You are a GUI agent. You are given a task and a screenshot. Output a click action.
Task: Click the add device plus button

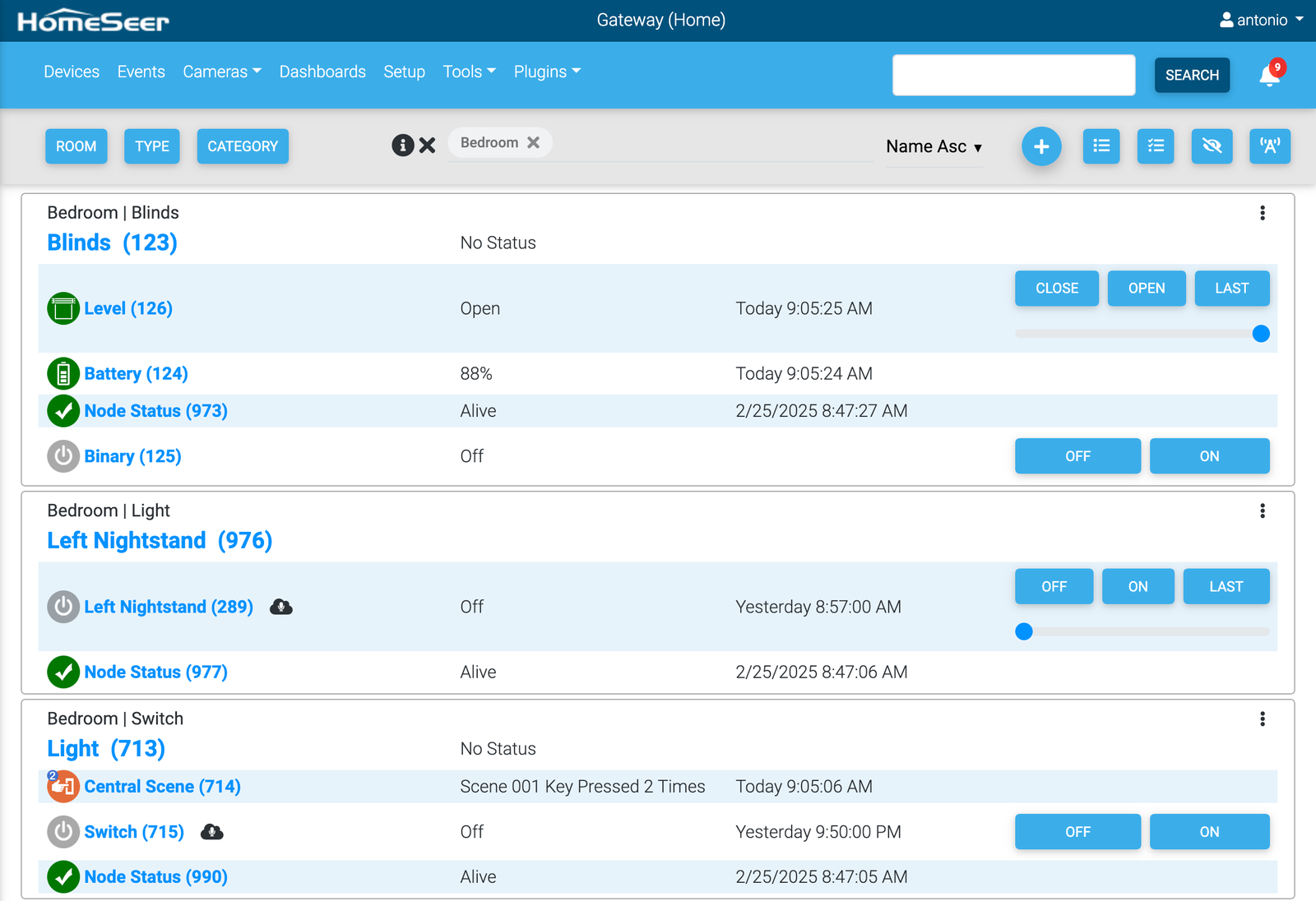click(x=1041, y=146)
